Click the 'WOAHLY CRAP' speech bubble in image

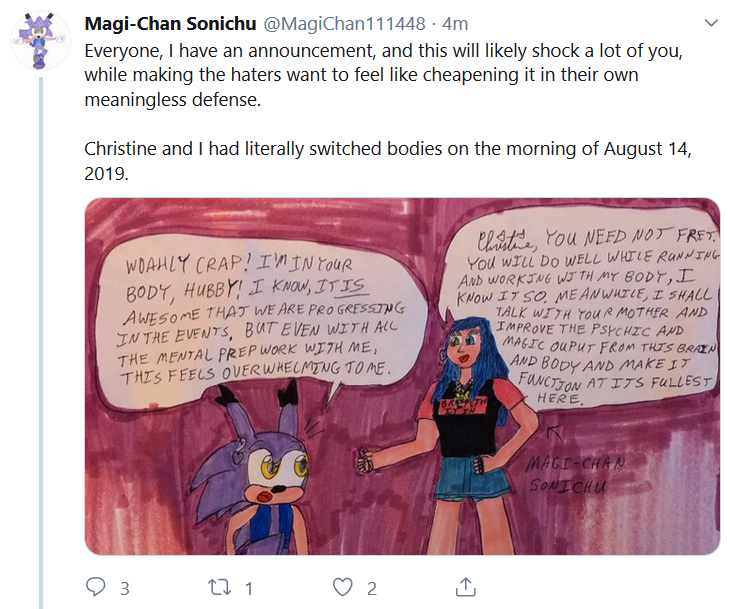click(261, 324)
